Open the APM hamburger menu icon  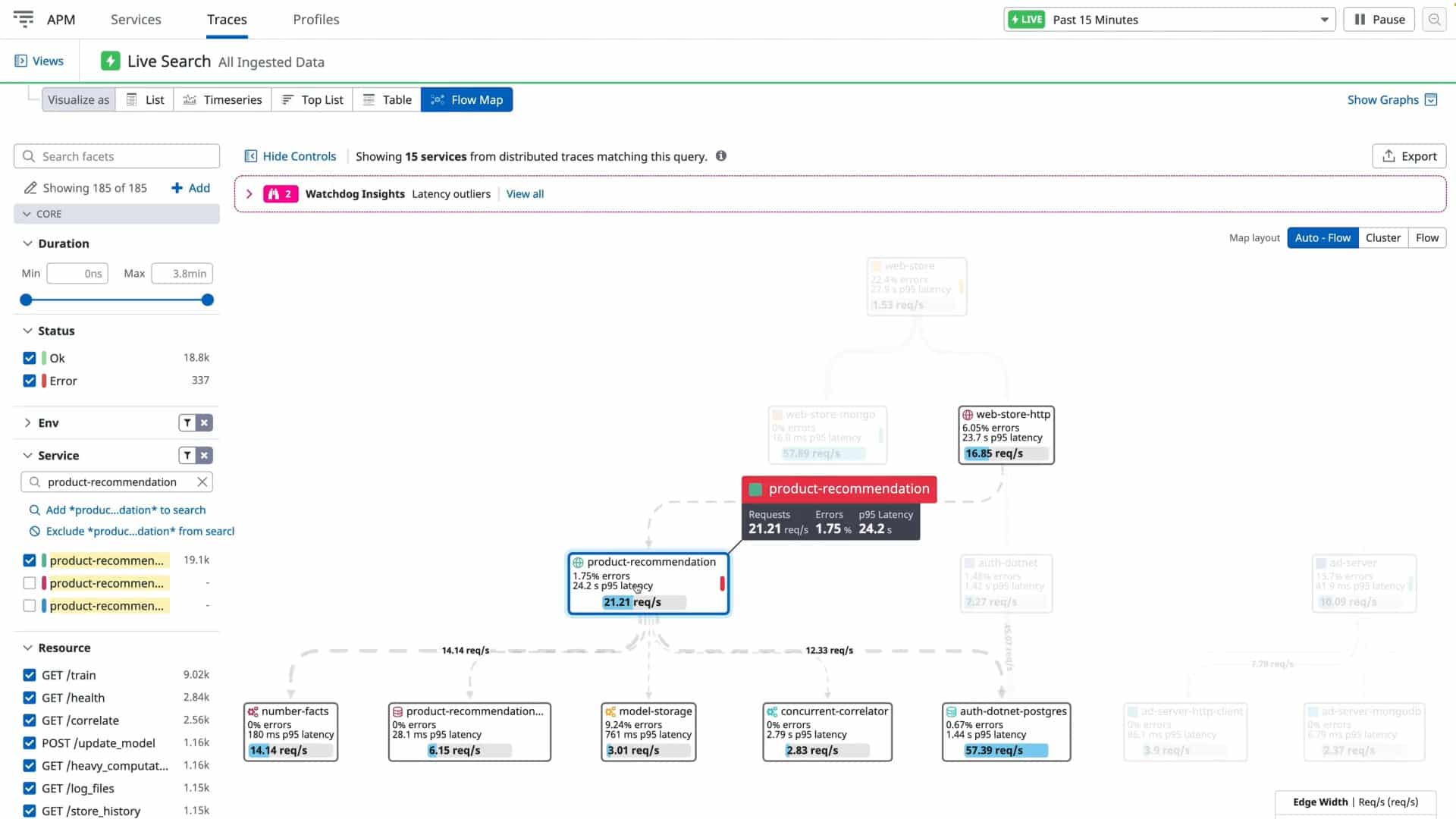pyautogui.click(x=24, y=19)
